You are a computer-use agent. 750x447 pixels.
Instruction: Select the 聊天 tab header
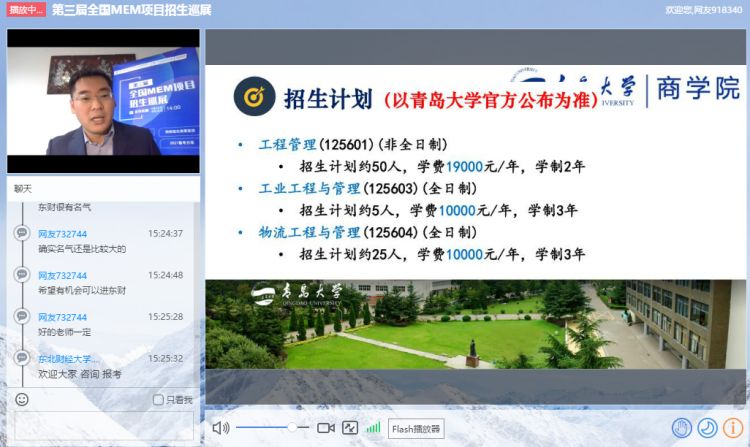pos(23,189)
